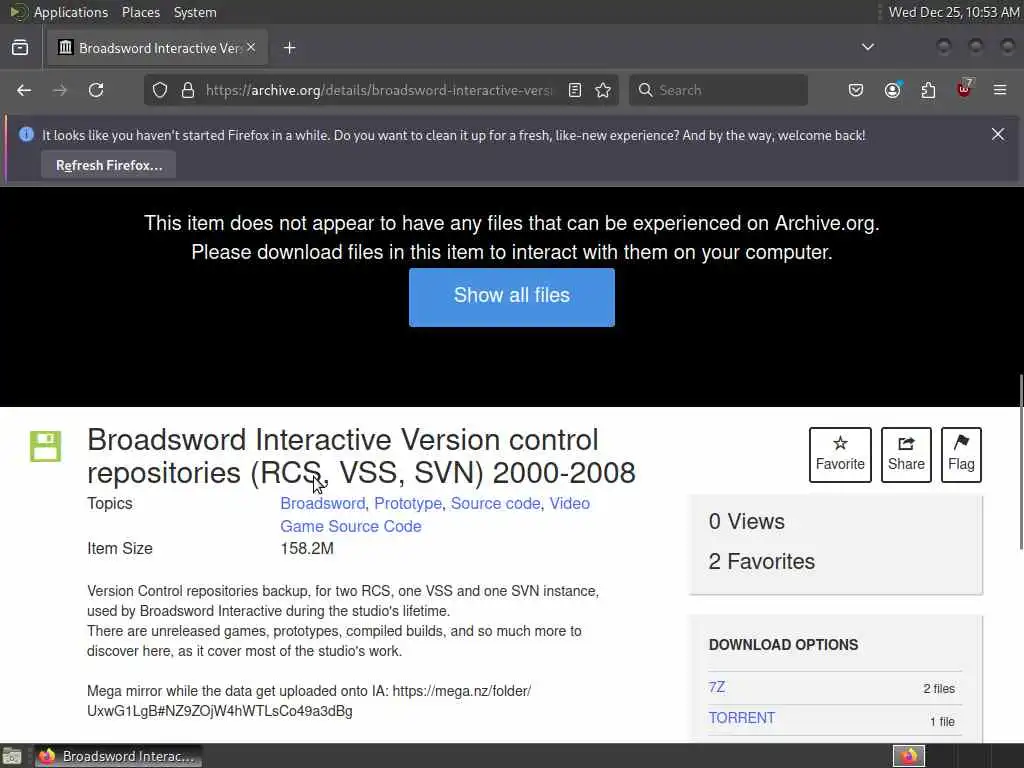Go back to the previous page
Screen dimensions: 1024x768
(x=24, y=90)
